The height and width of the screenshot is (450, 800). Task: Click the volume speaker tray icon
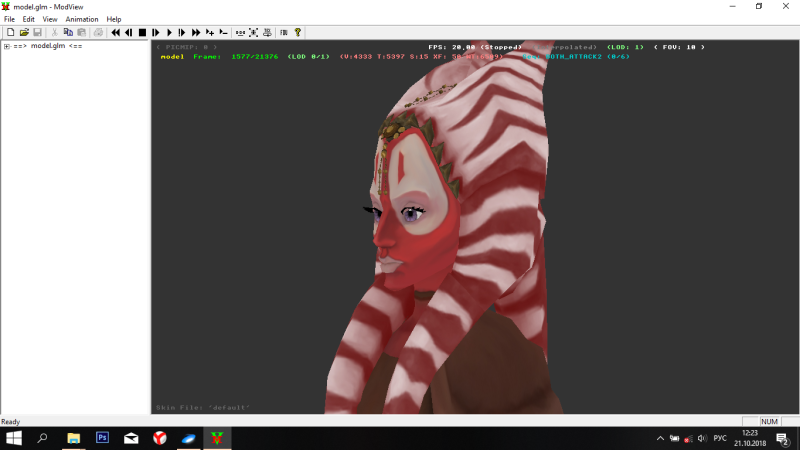point(702,438)
